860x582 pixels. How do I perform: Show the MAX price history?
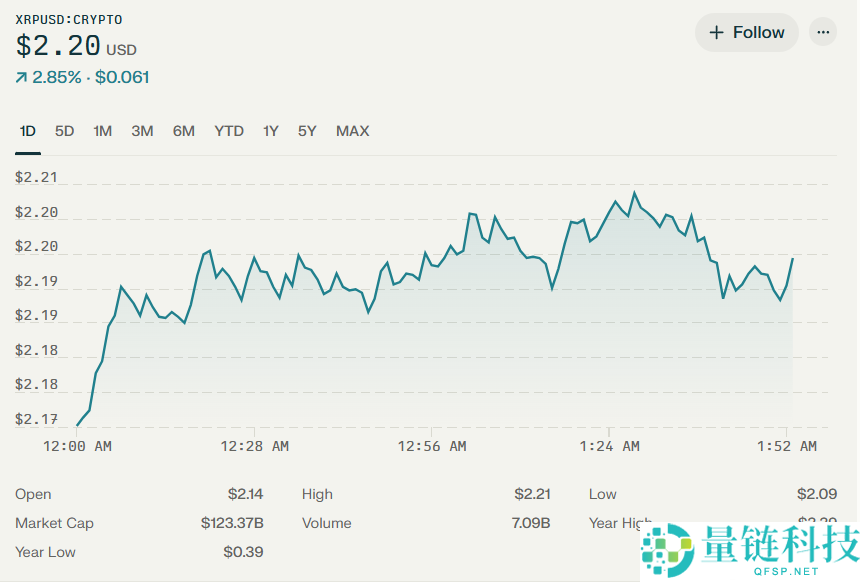(353, 131)
